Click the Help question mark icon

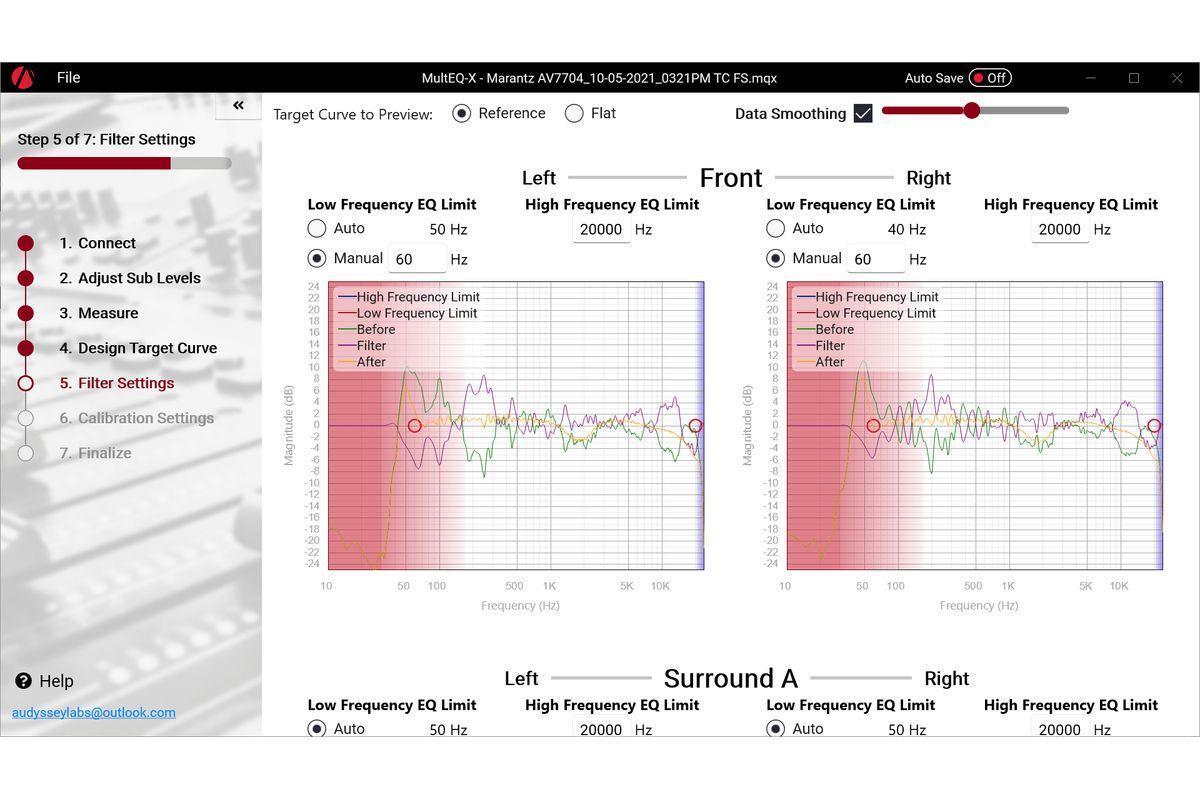pos(24,681)
